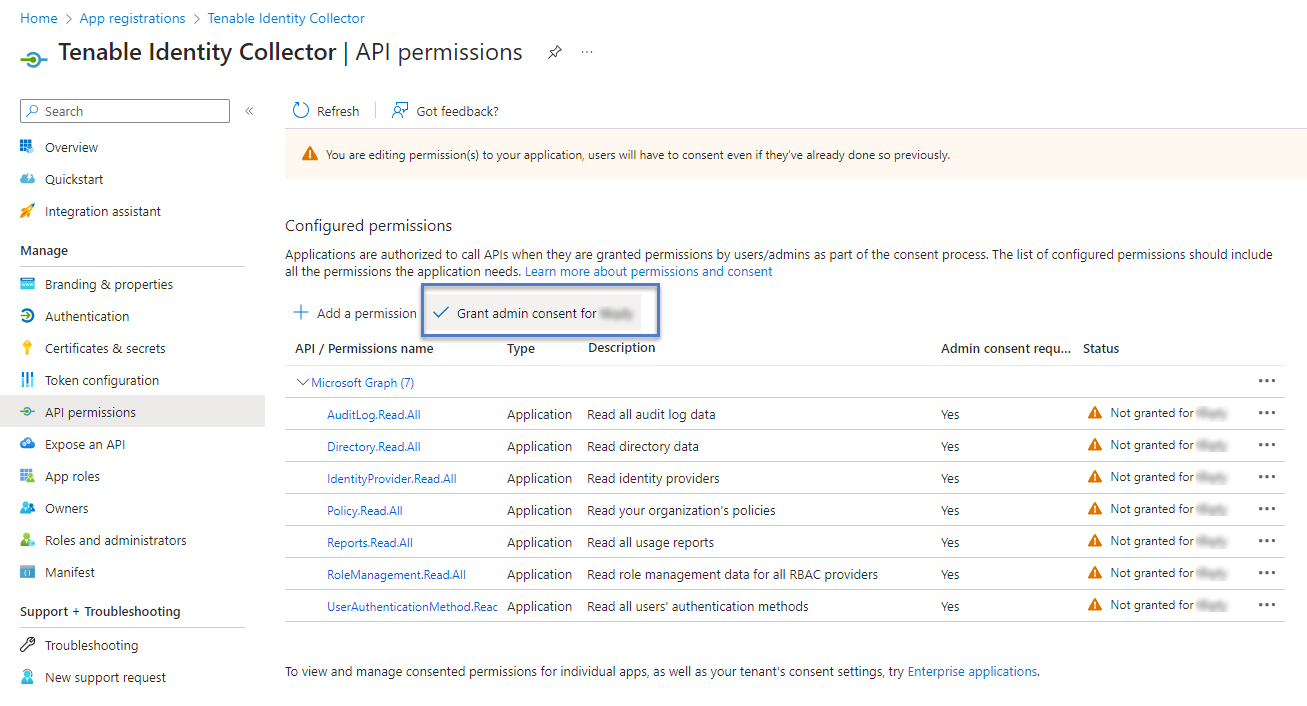Viewport: 1307px width, 706px height.
Task: Open the Manifest menu item
Action: coord(70,572)
